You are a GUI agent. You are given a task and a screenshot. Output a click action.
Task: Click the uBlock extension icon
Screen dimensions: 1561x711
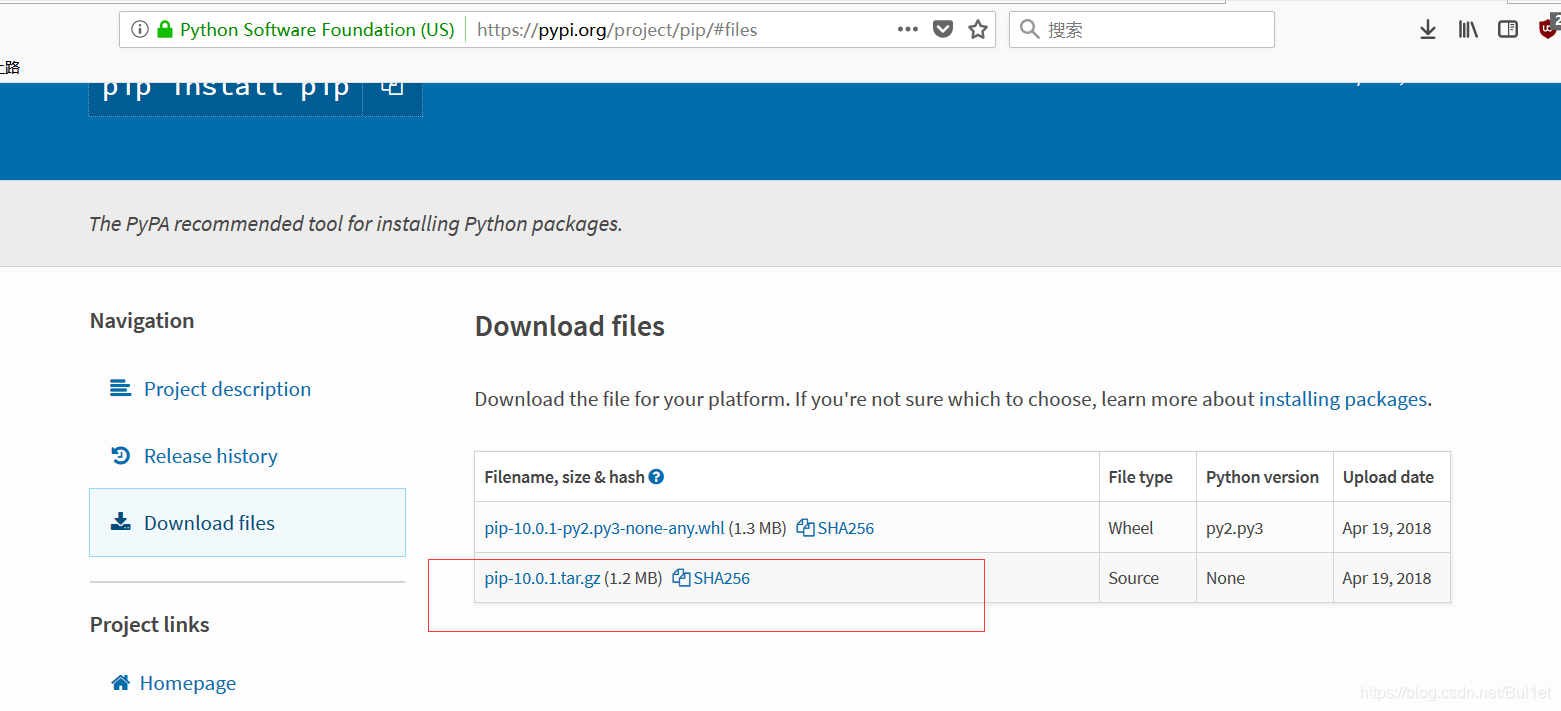(x=1549, y=28)
